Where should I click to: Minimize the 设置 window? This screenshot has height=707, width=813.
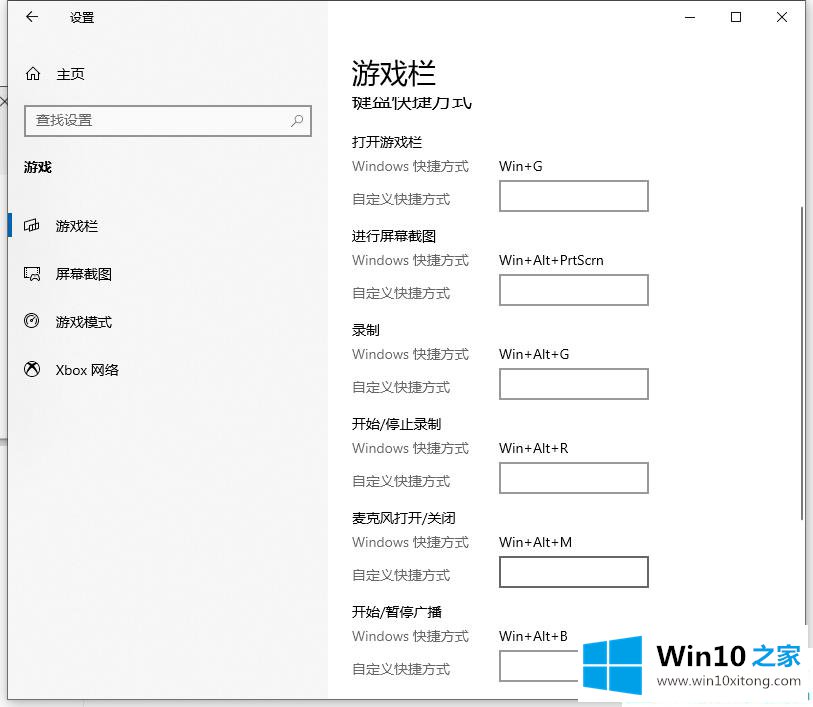(690, 17)
